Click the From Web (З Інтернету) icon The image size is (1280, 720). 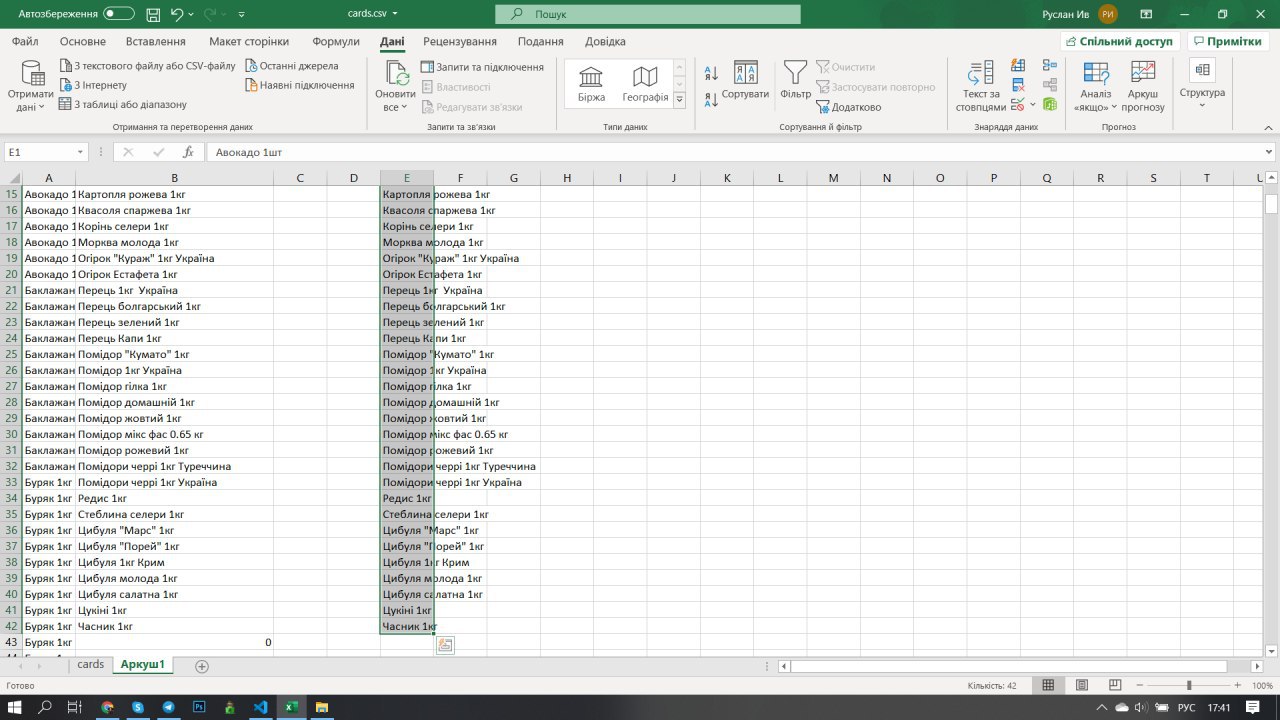click(66, 85)
